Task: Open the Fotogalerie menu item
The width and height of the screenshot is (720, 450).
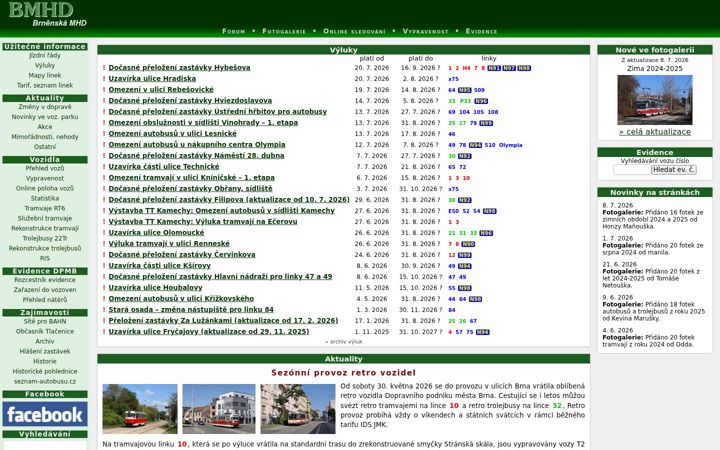Action: pos(284,31)
